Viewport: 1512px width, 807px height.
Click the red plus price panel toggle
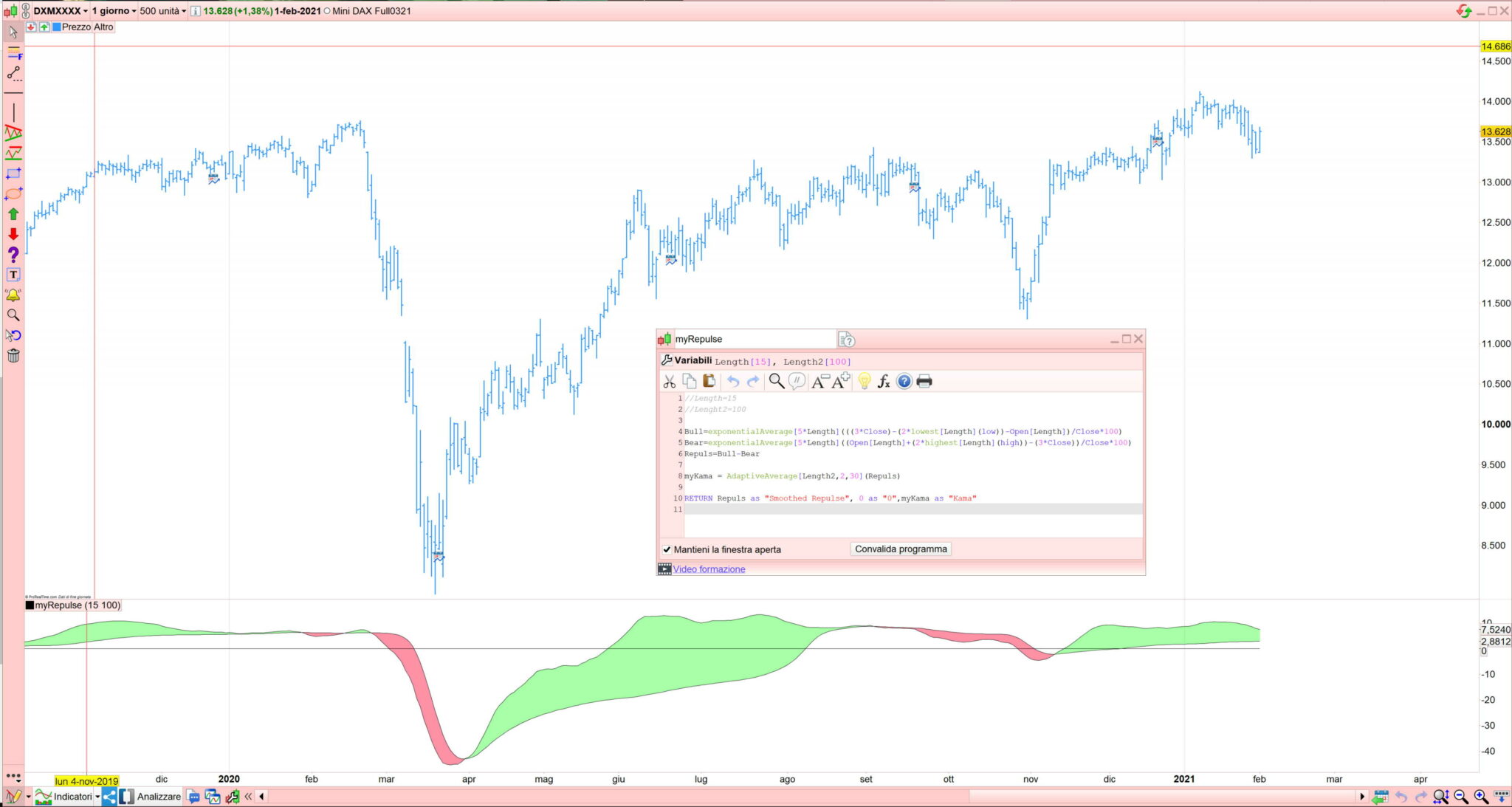(31, 27)
